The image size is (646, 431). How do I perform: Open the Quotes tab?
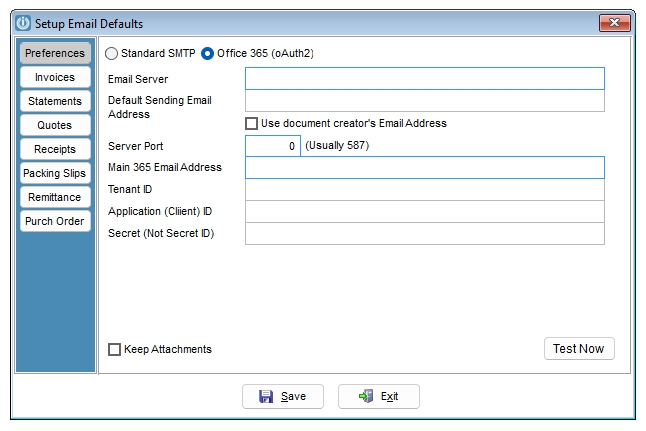[55, 125]
